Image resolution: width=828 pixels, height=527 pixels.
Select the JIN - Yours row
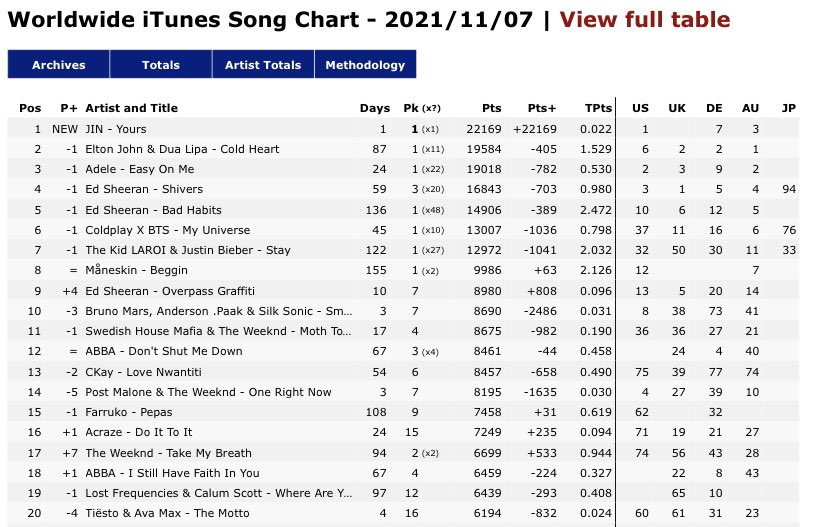click(x=116, y=129)
